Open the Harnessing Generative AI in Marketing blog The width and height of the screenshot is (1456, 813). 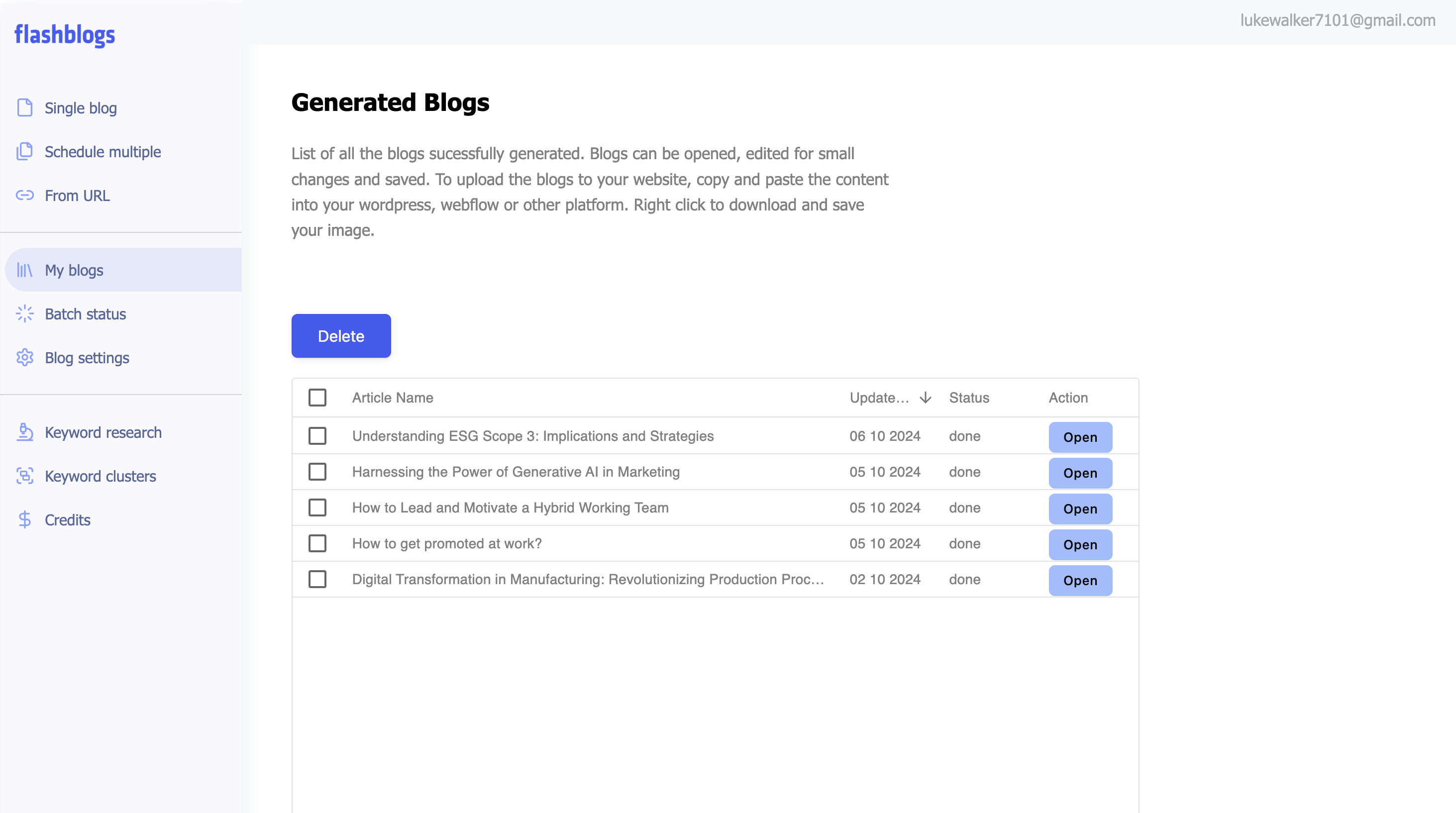(1080, 473)
